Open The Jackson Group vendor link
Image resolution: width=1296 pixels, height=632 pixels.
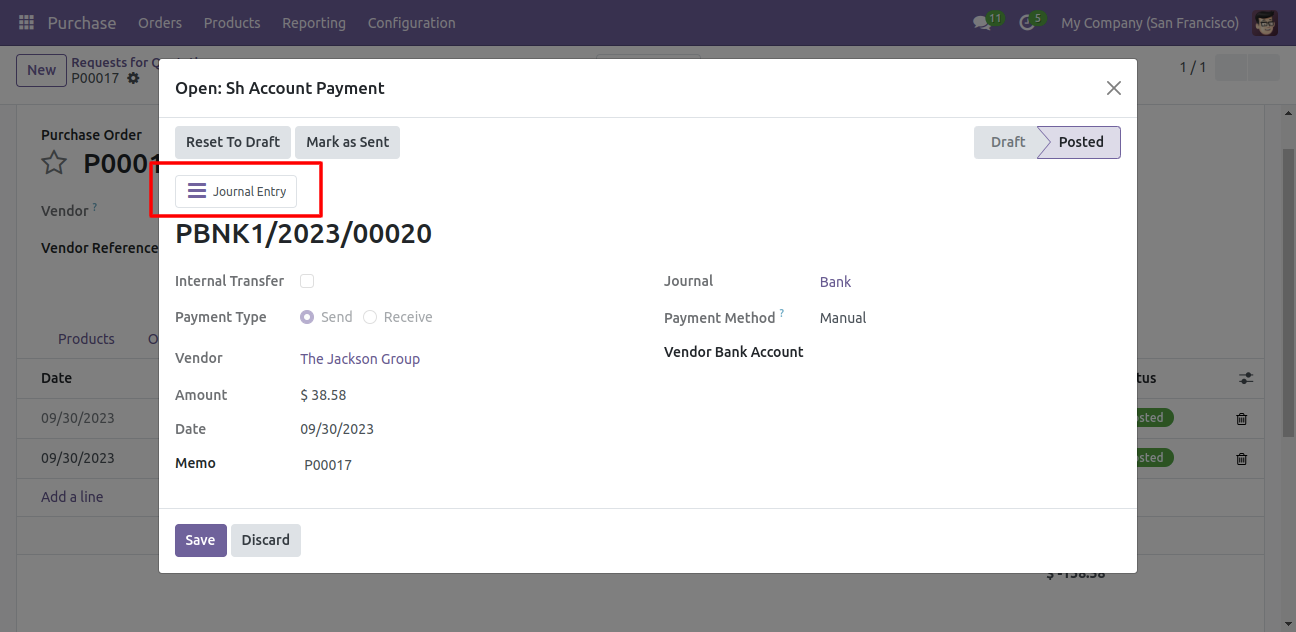tap(360, 359)
